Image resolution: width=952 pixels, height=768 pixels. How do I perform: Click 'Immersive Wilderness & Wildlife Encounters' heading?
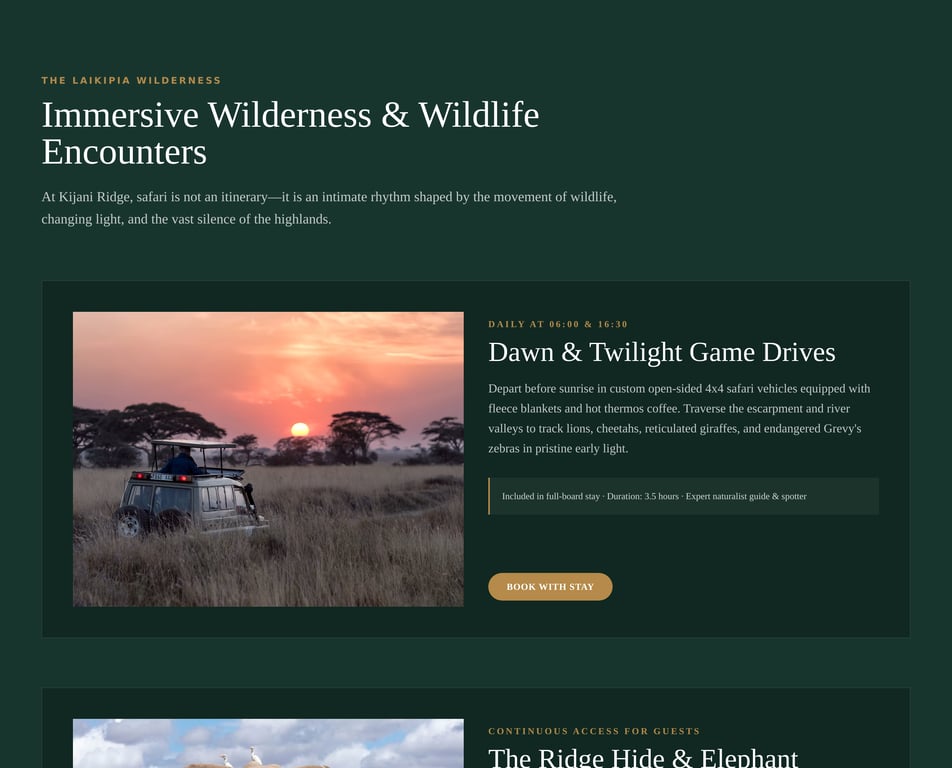[x=290, y=133]
